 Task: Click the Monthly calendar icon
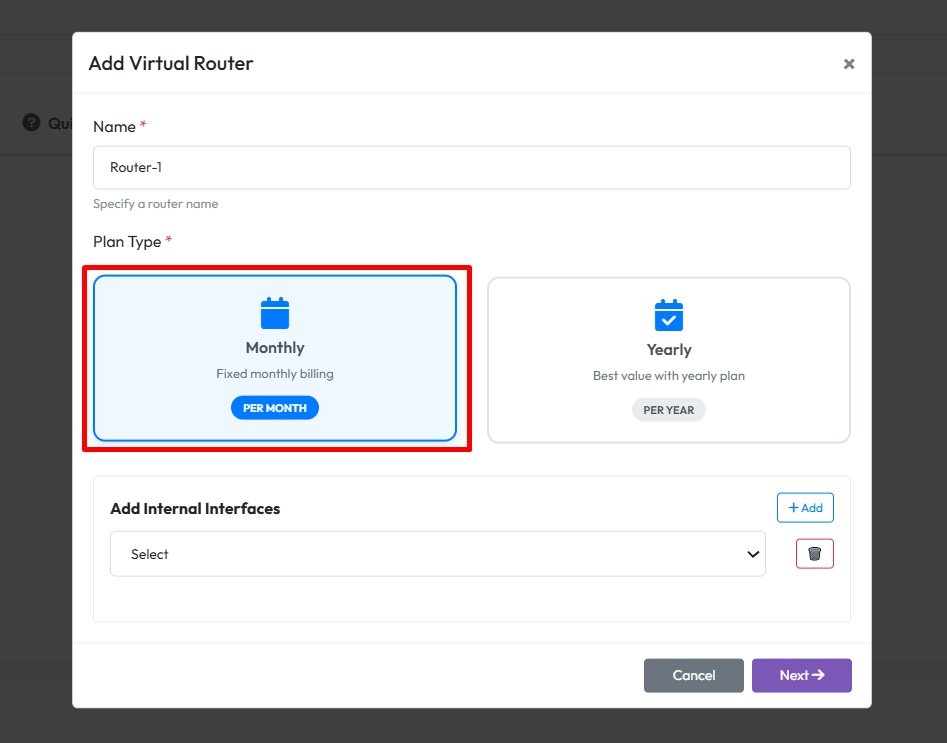(x=275, y=314)
